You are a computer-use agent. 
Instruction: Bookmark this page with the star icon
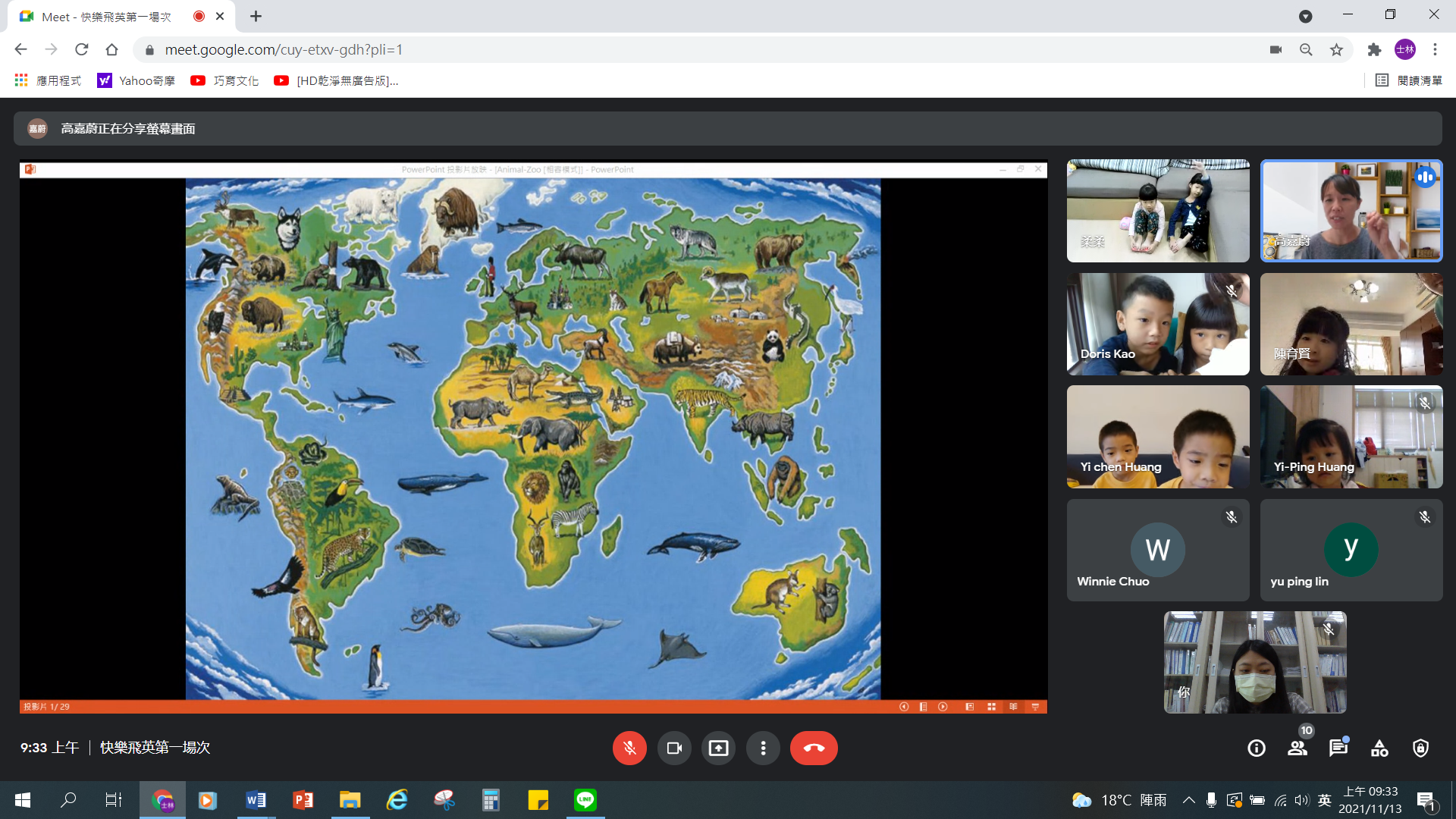(x=1336, y=49)
